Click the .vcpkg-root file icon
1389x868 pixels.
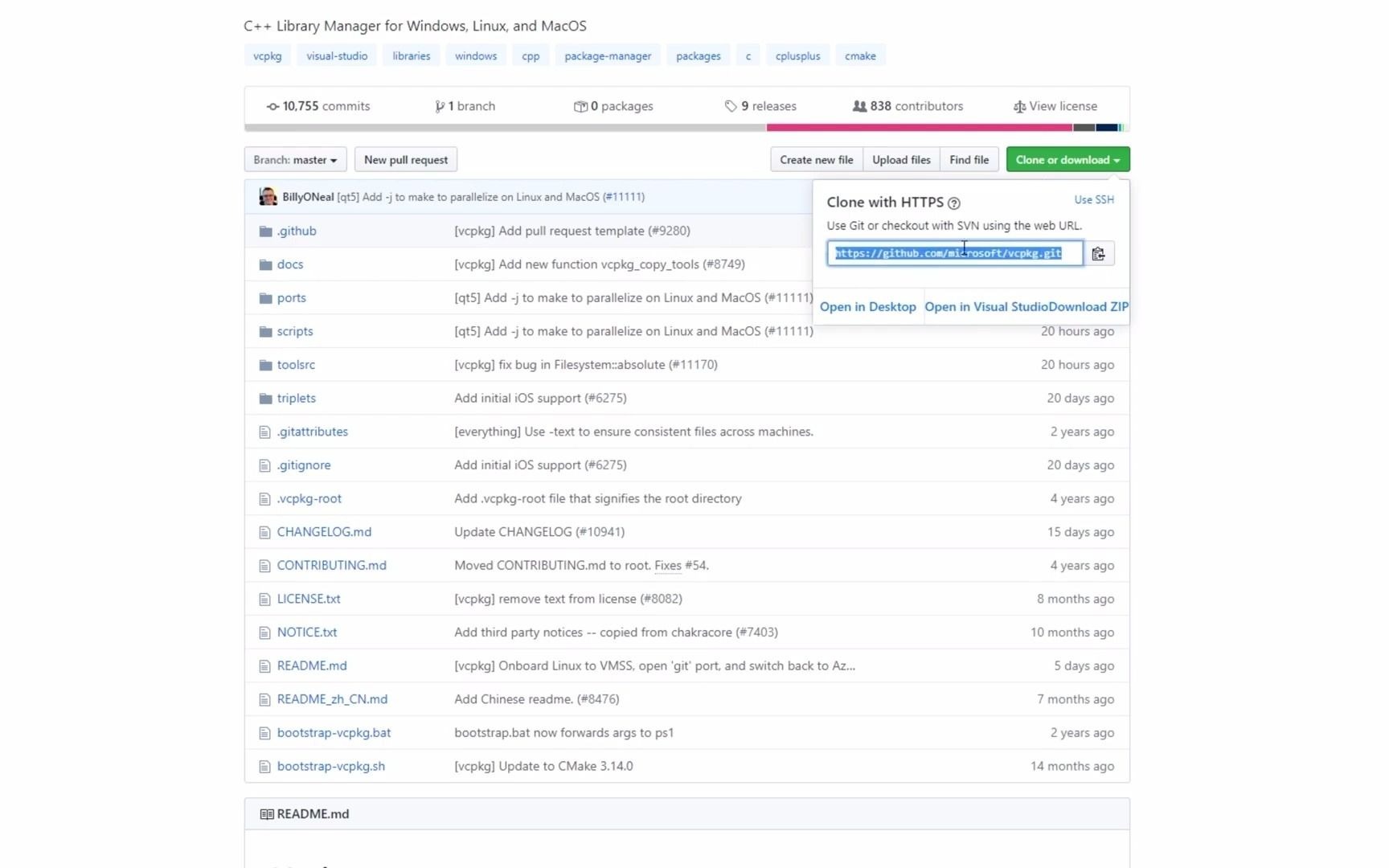[265, 499]
